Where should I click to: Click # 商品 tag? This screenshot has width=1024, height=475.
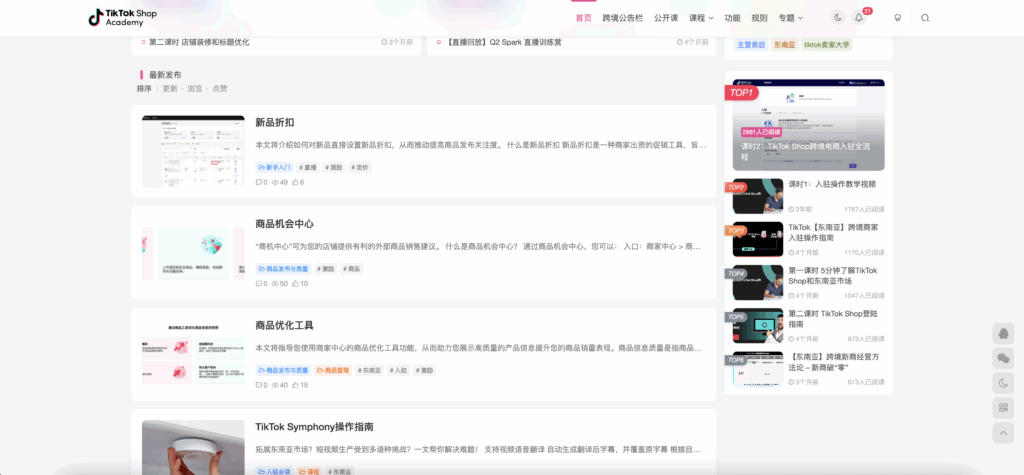point(351,269)
